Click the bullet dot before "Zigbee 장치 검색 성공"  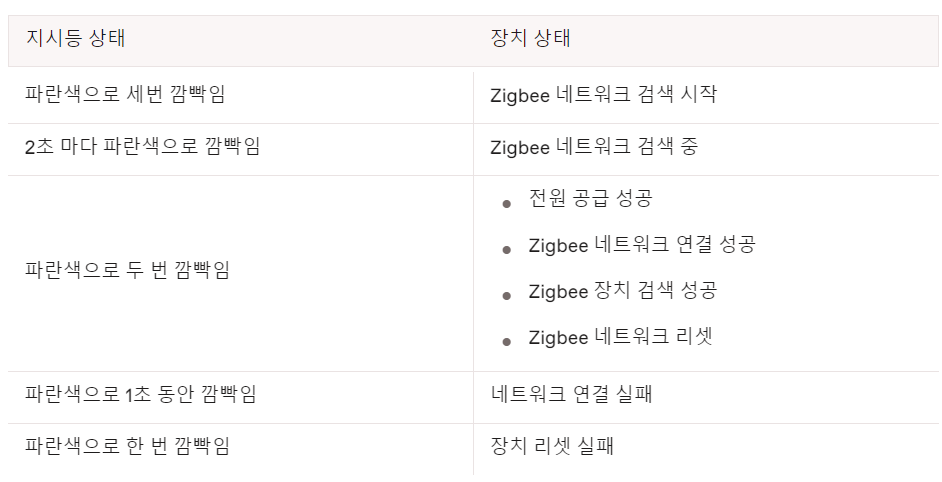point(507,295)
